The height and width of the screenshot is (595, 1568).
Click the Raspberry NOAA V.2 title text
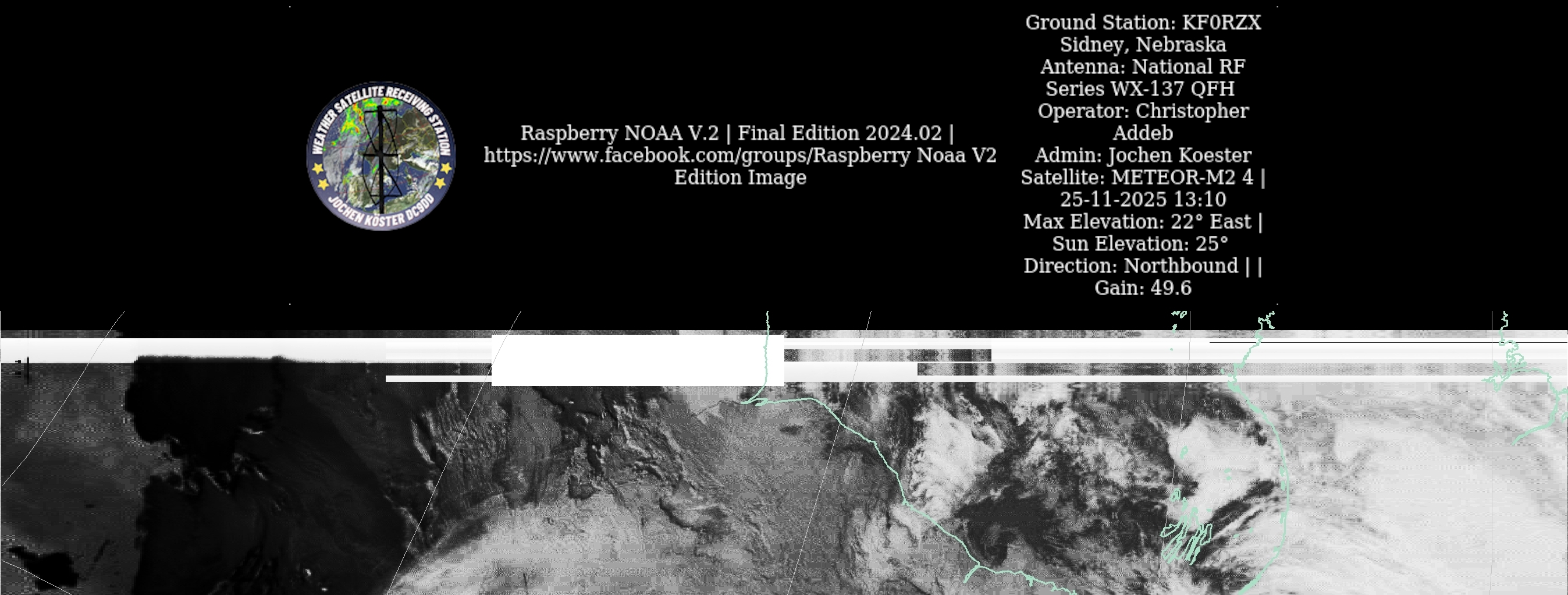(619, 133)
